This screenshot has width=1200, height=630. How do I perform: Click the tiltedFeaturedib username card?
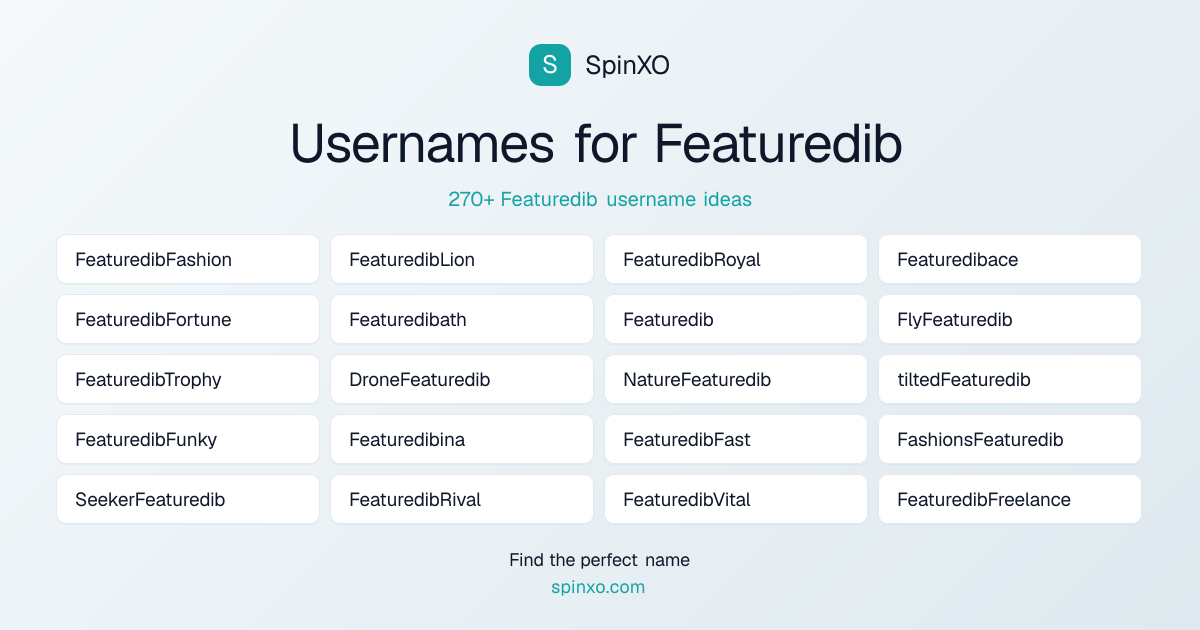[1010, 379]
